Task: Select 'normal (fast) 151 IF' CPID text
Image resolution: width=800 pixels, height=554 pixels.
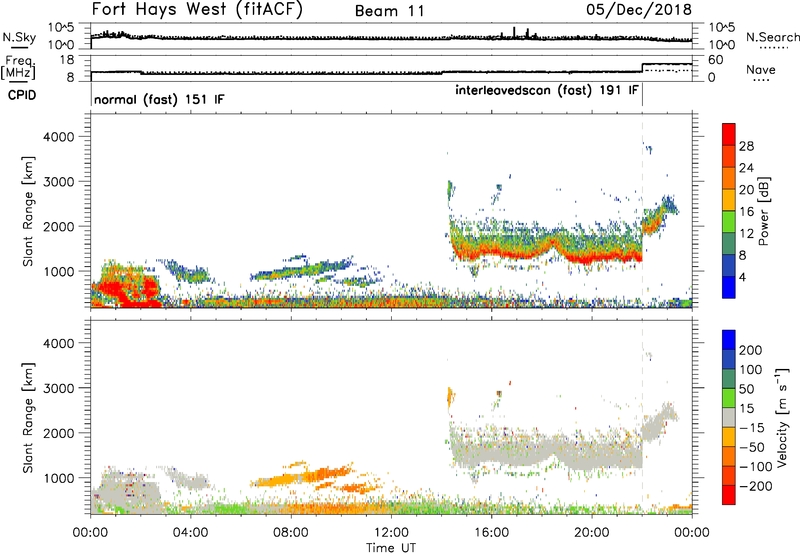Action: pyautogui.click(x=159, y=99)
